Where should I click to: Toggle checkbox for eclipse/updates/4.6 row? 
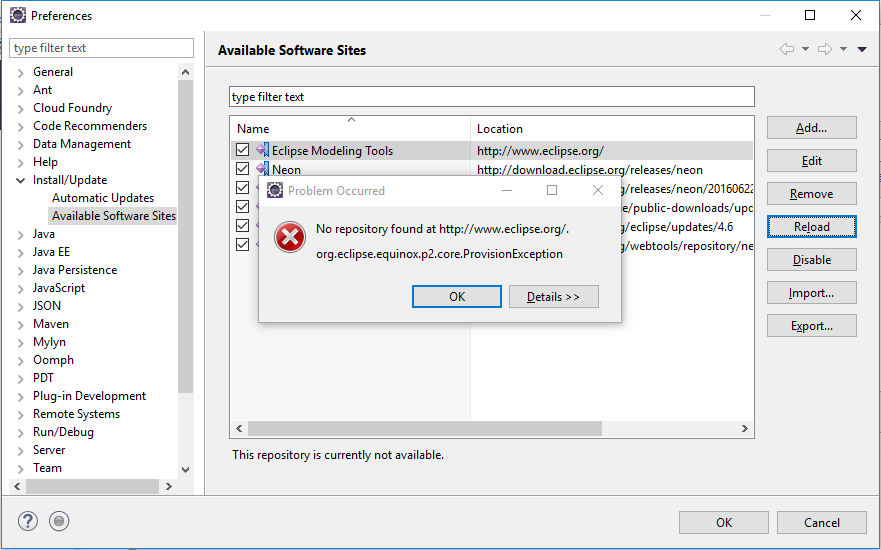(243, 226)
